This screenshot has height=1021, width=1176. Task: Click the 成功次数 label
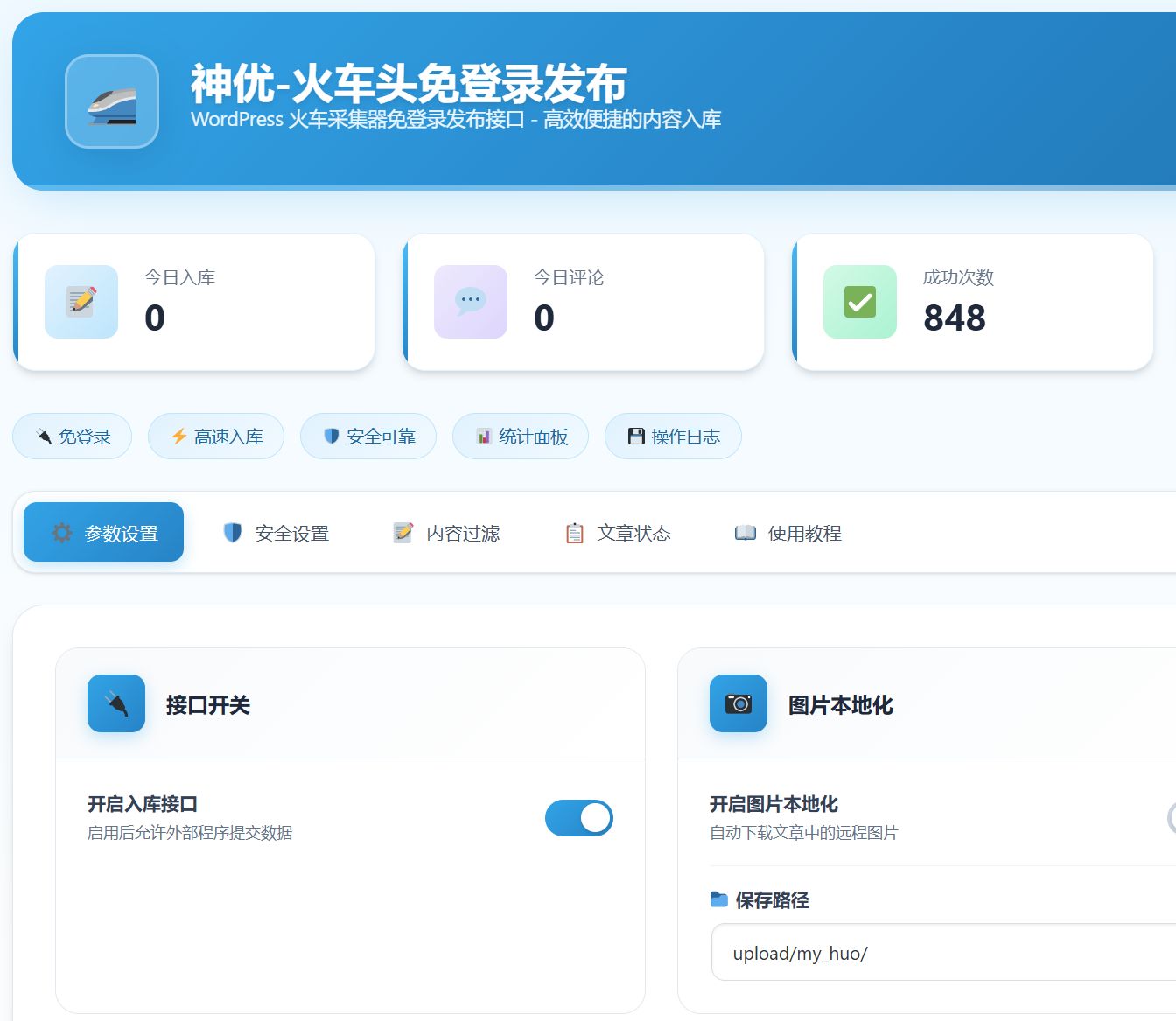[958, 277]
